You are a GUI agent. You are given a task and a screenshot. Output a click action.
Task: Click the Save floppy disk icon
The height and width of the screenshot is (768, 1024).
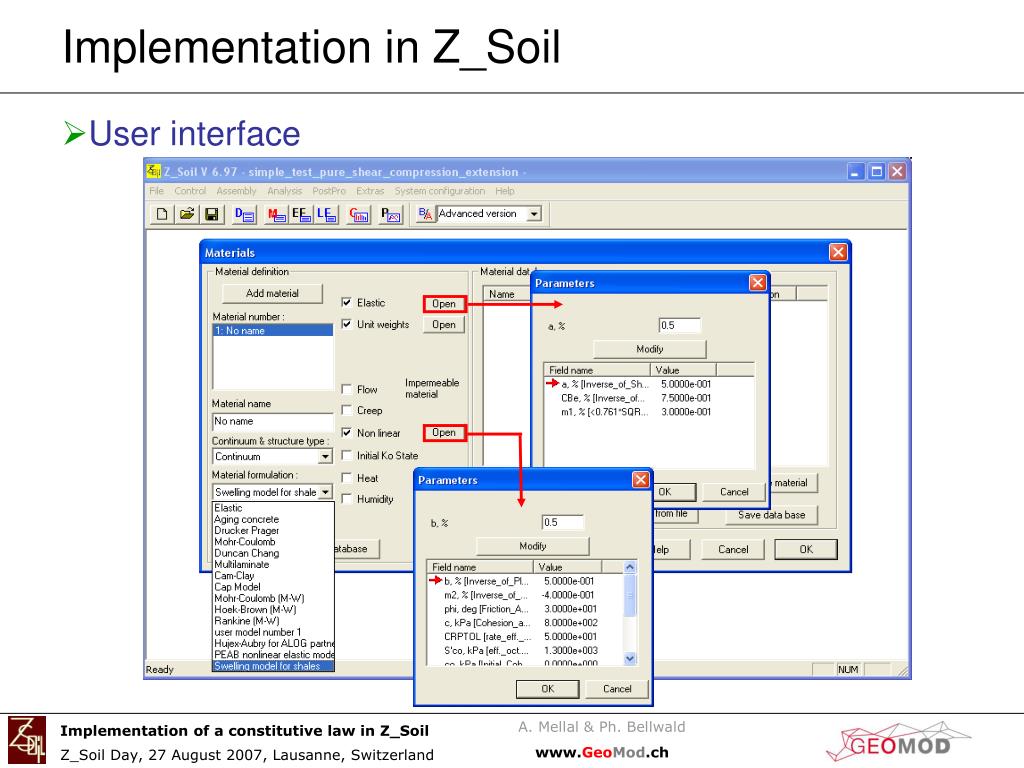212,214
